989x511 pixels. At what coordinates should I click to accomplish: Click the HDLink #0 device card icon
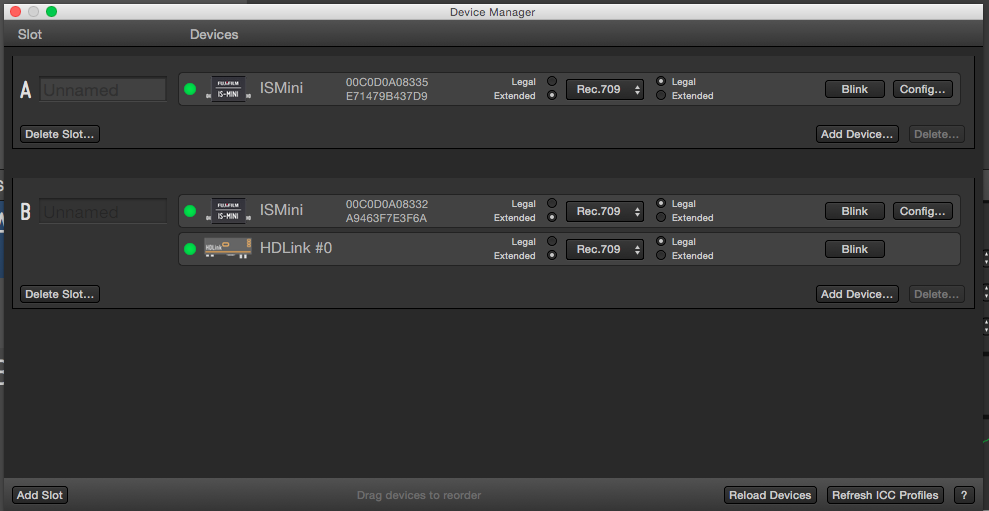pos(225,249)
